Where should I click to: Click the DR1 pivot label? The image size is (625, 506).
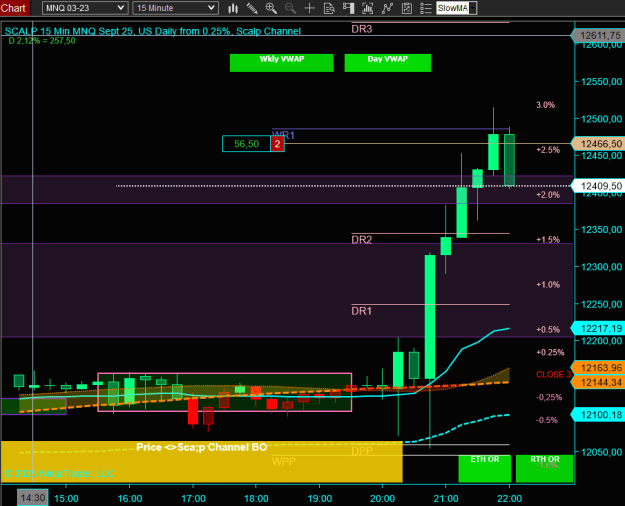coord(362,311)
